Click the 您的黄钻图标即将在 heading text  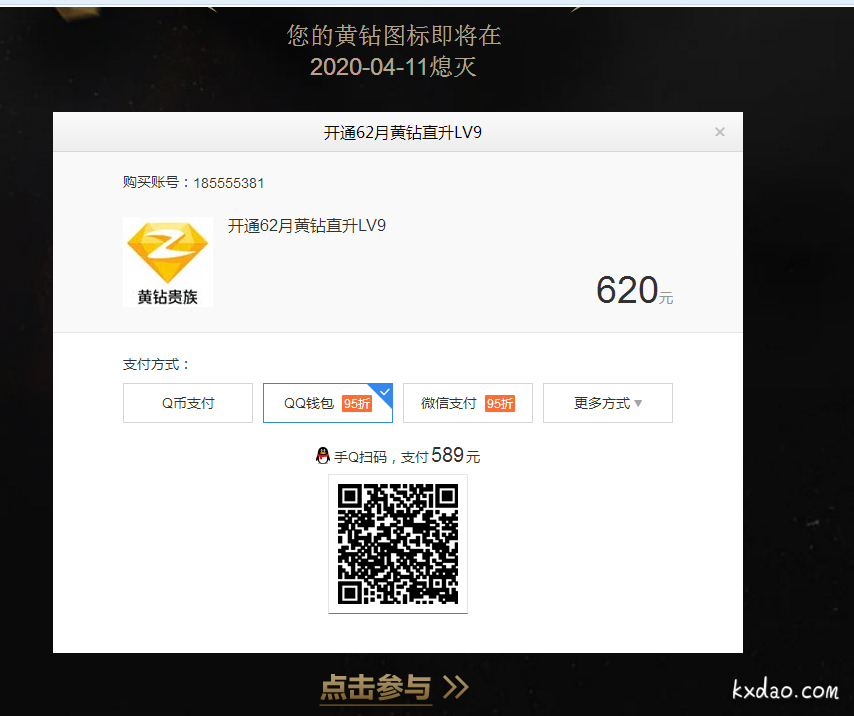pyautogui.click(x=394, y=35)
